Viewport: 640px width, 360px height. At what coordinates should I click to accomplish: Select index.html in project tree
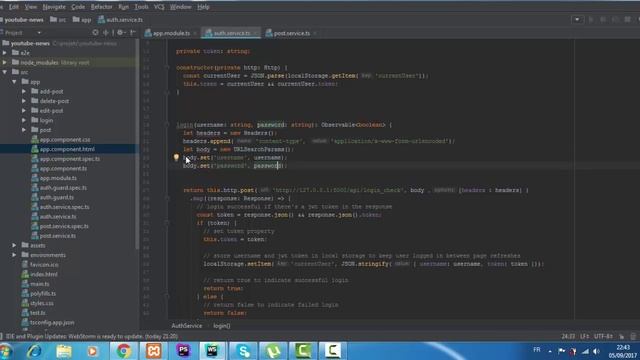(44, 274)
